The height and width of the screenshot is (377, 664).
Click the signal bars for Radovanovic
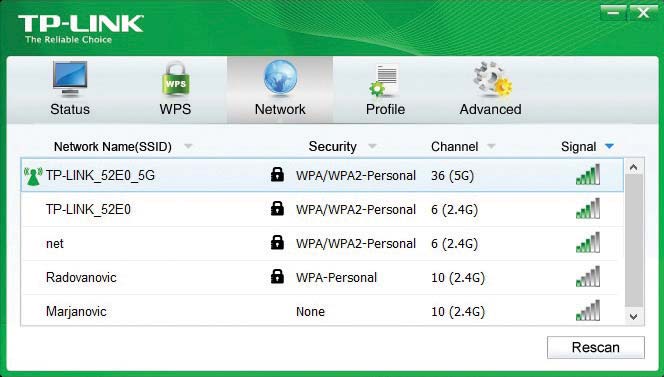point(588,276)
